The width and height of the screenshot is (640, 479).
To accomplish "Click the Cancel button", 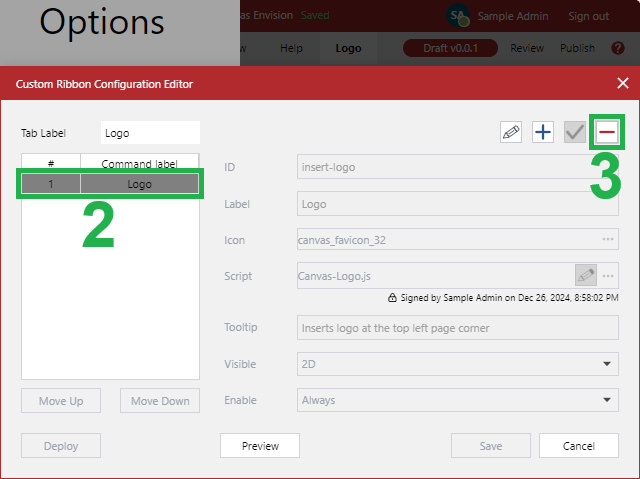I will (x=578, y=446).
